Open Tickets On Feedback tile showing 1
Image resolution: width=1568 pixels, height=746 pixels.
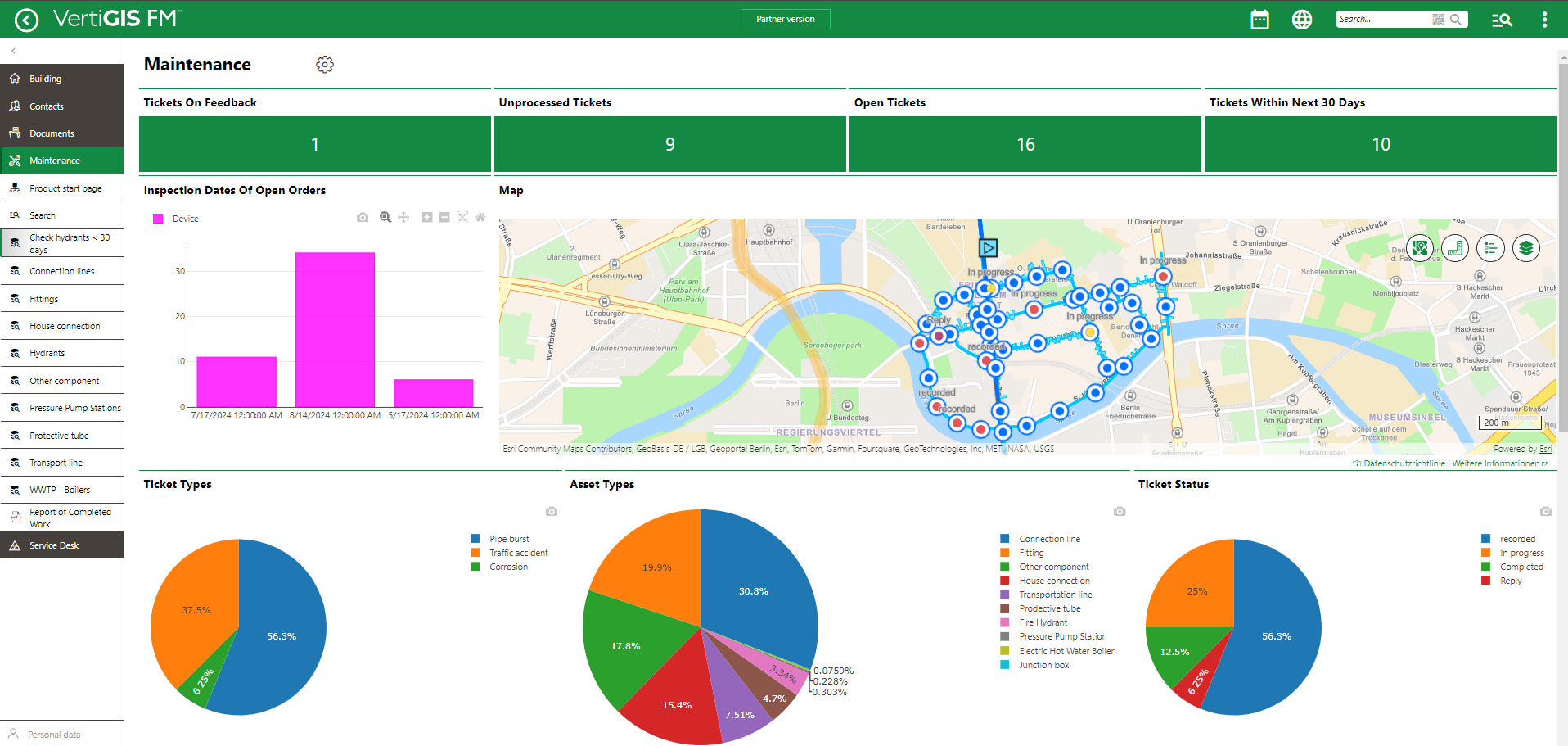[315, 144]
